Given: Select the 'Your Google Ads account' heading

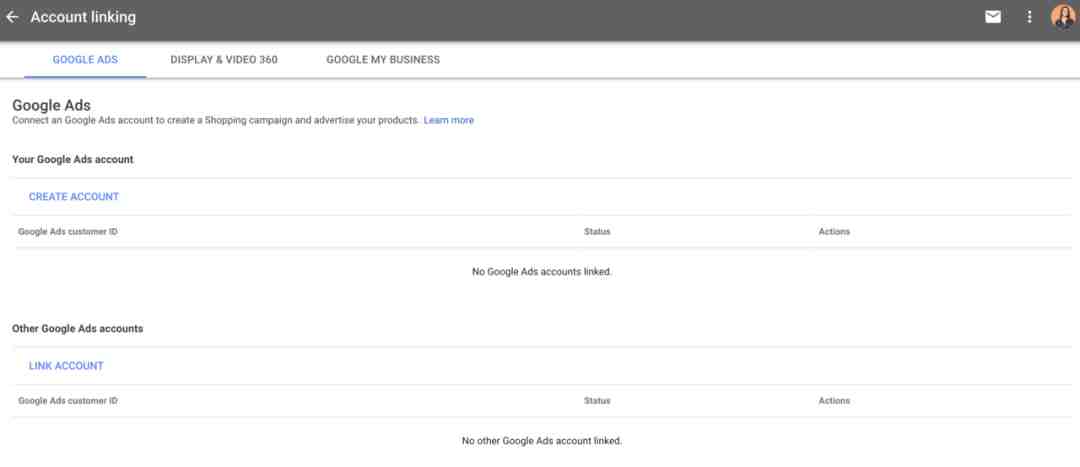Looking at the screenshot, I should coord(73,160).
